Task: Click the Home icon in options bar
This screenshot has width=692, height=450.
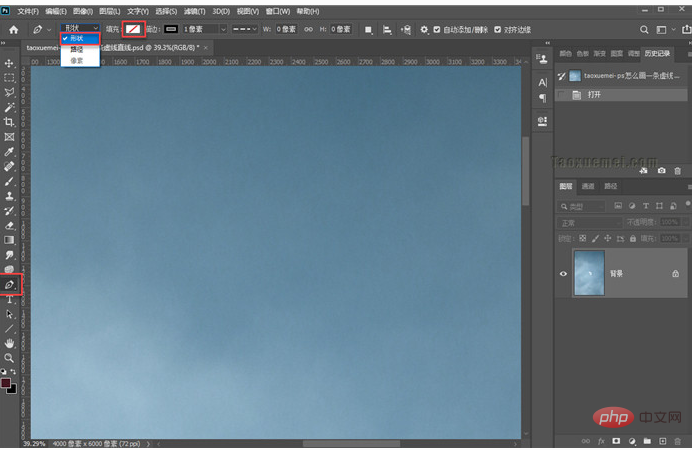Action: 13,30
